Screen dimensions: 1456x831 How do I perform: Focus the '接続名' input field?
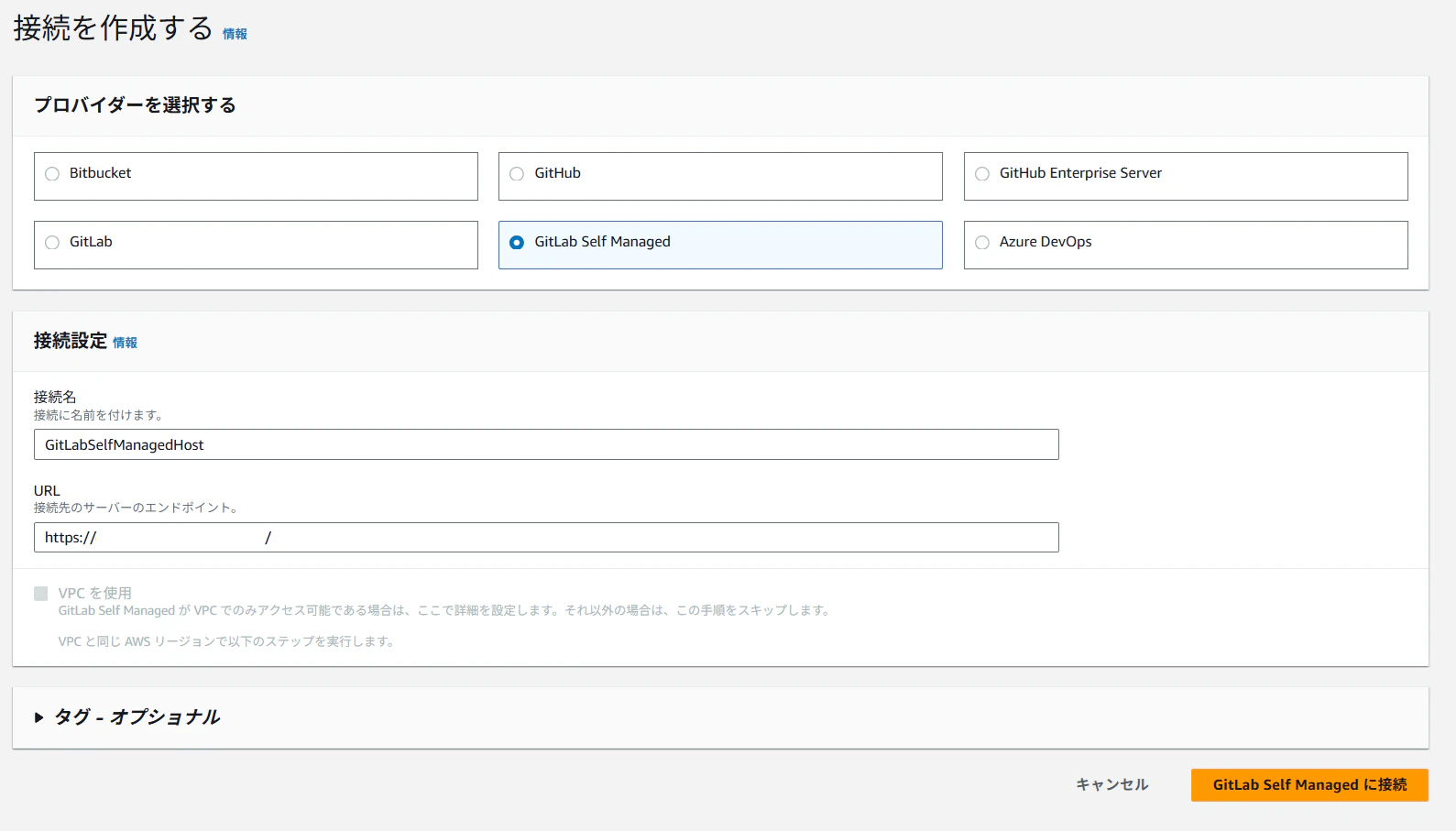546,445
